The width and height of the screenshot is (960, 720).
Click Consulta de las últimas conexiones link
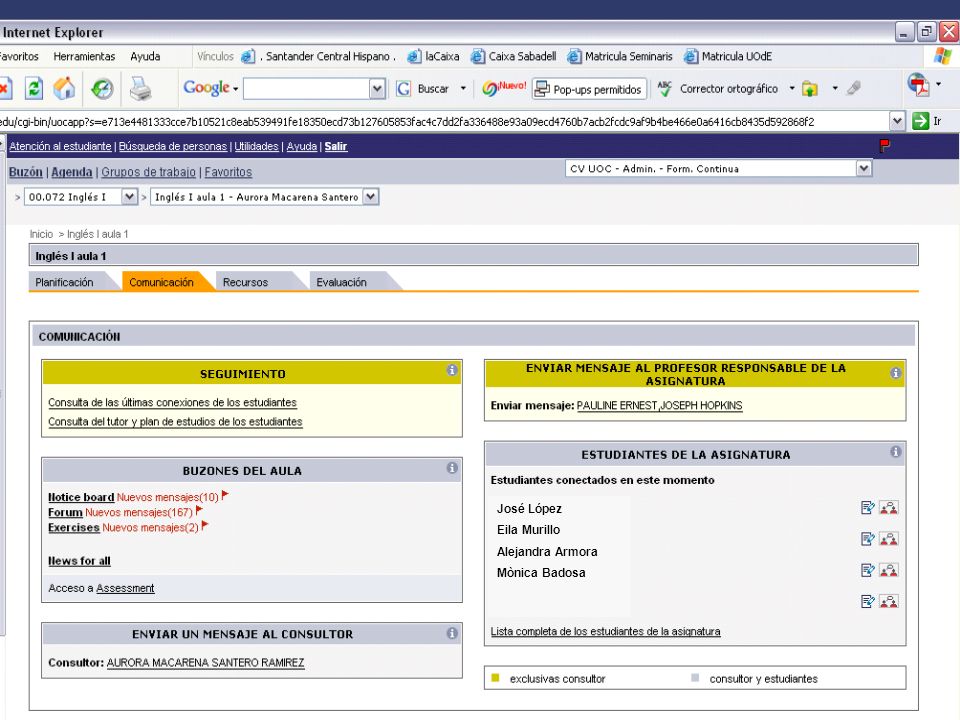pos(173,402)
